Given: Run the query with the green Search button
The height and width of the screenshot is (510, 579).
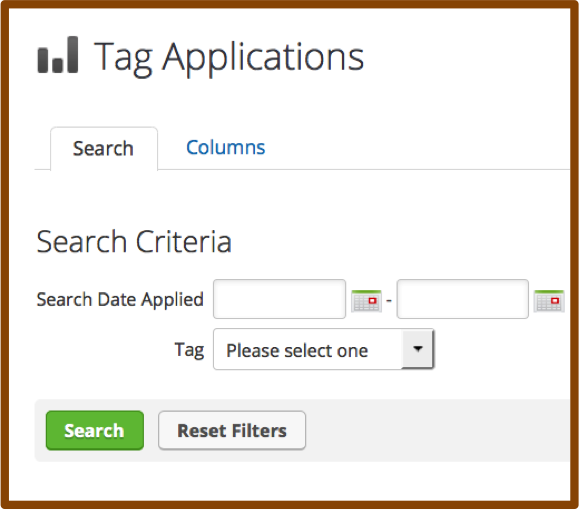Looking at the screenshot, I should click(x=95, y=430).
